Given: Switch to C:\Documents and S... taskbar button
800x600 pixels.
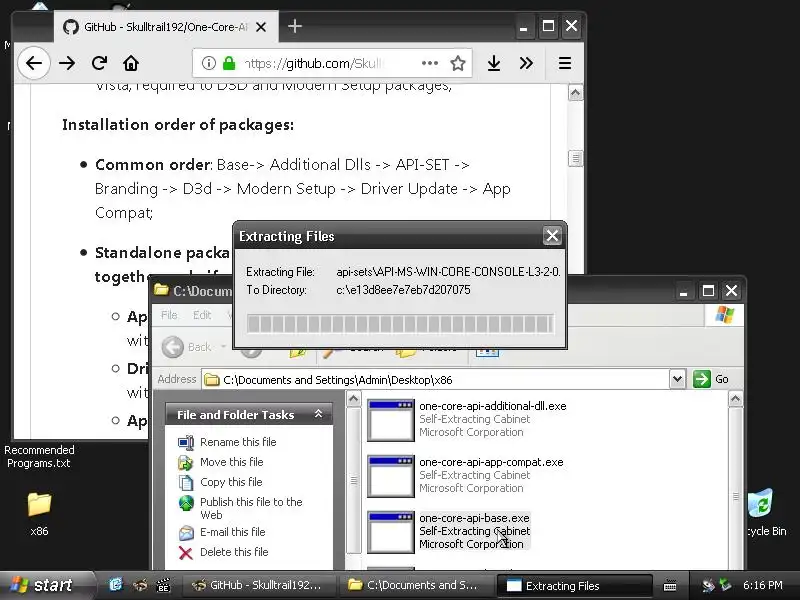Looking at the screenshot, I should tap(415, 585).
